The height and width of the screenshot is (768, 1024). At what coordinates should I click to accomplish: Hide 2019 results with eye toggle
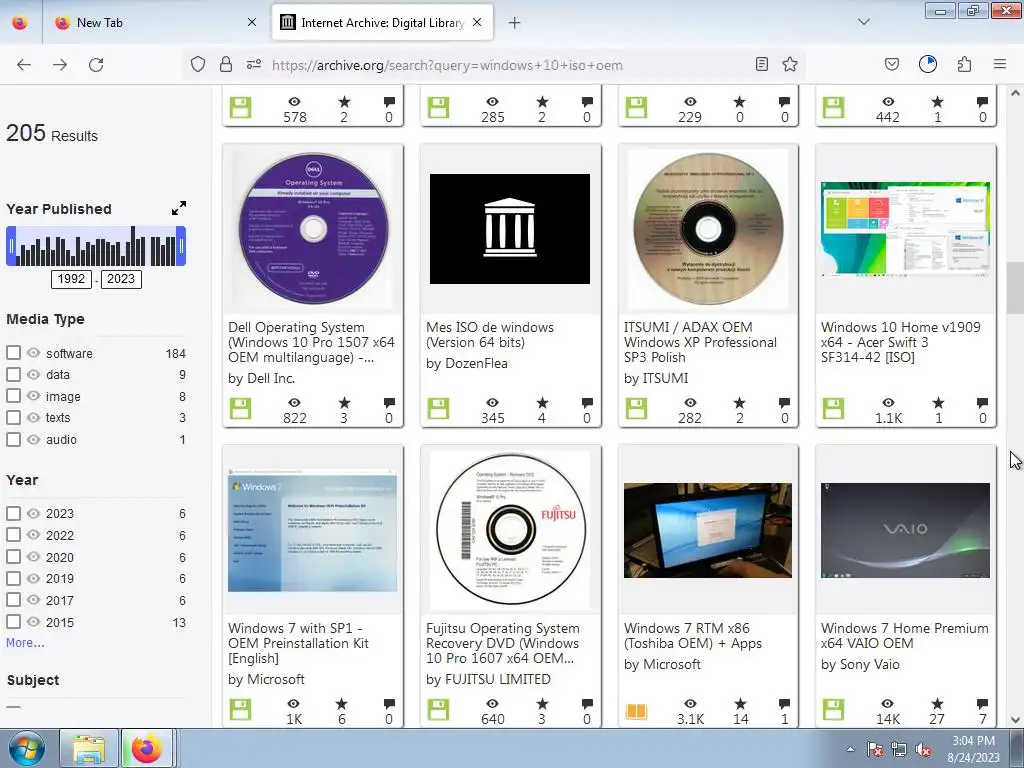(x=33, y=578)
